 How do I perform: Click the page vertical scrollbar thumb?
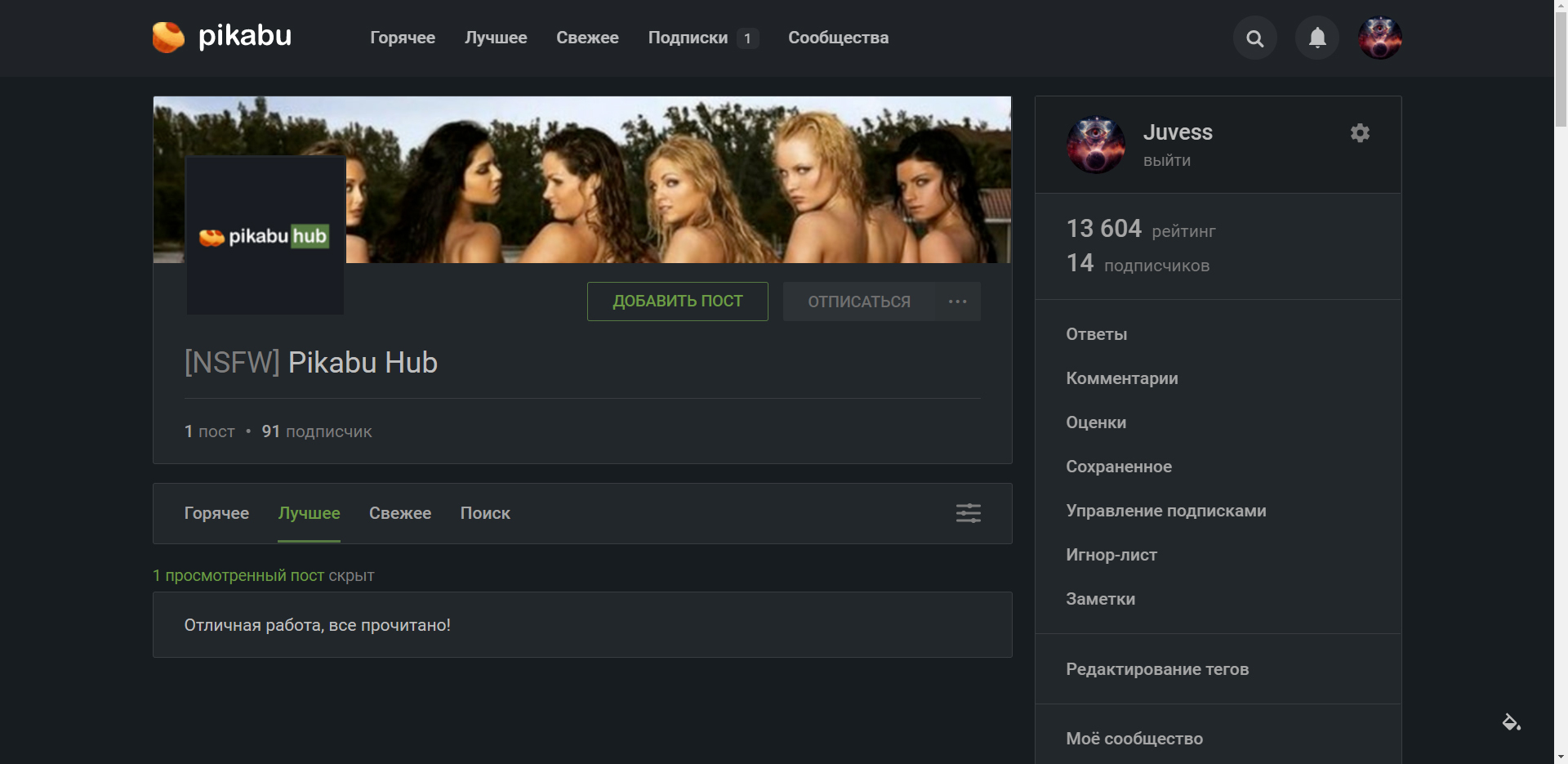point(1561,69)
